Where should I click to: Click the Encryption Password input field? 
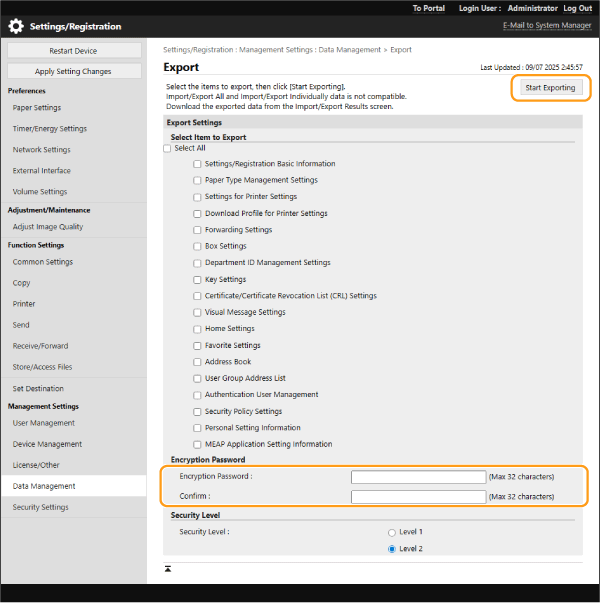(418, 477)
